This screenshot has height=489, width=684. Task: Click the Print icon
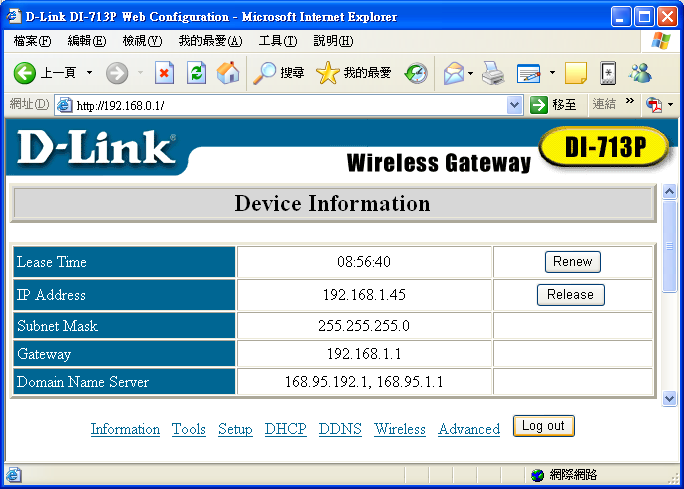(x=493, y=73)
